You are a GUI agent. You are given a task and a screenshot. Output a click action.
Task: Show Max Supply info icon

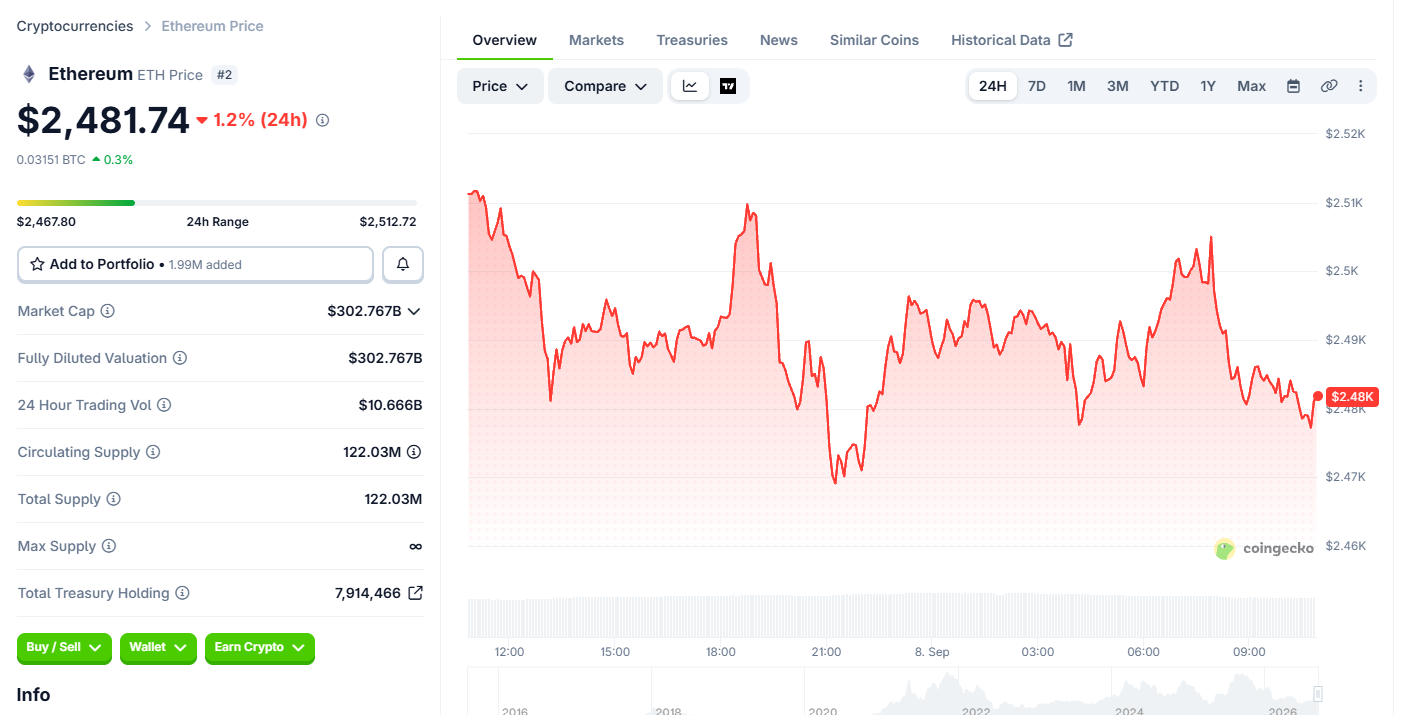(x=109, y=546)
